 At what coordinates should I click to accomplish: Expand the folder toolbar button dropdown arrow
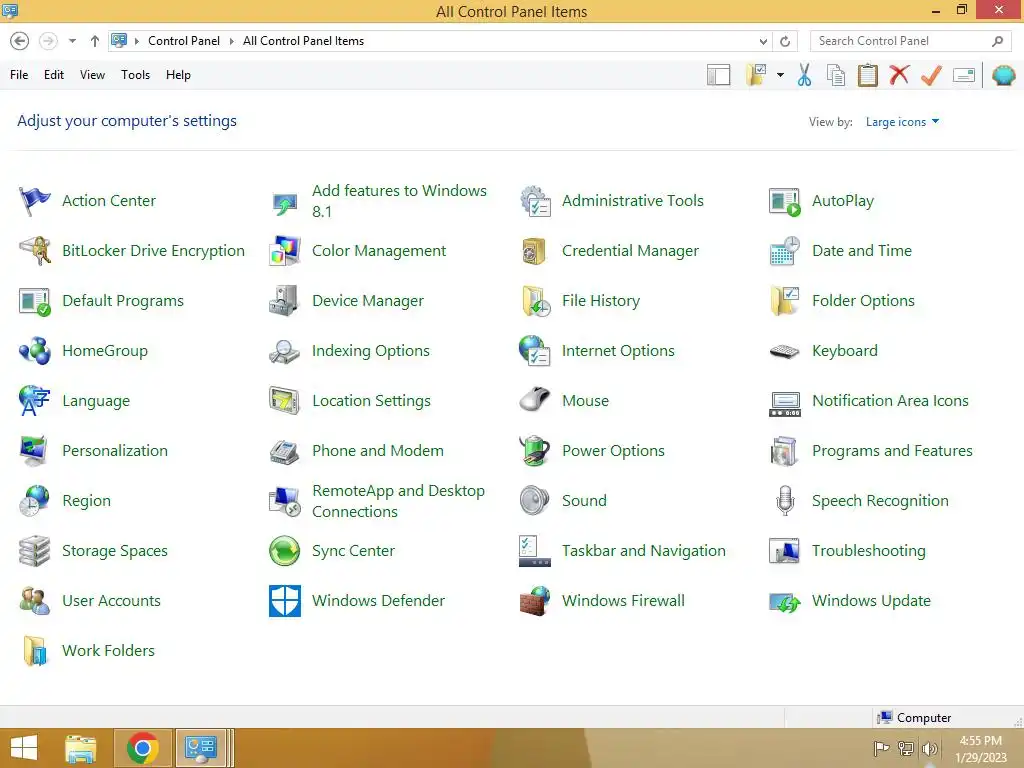pos(780,75)
